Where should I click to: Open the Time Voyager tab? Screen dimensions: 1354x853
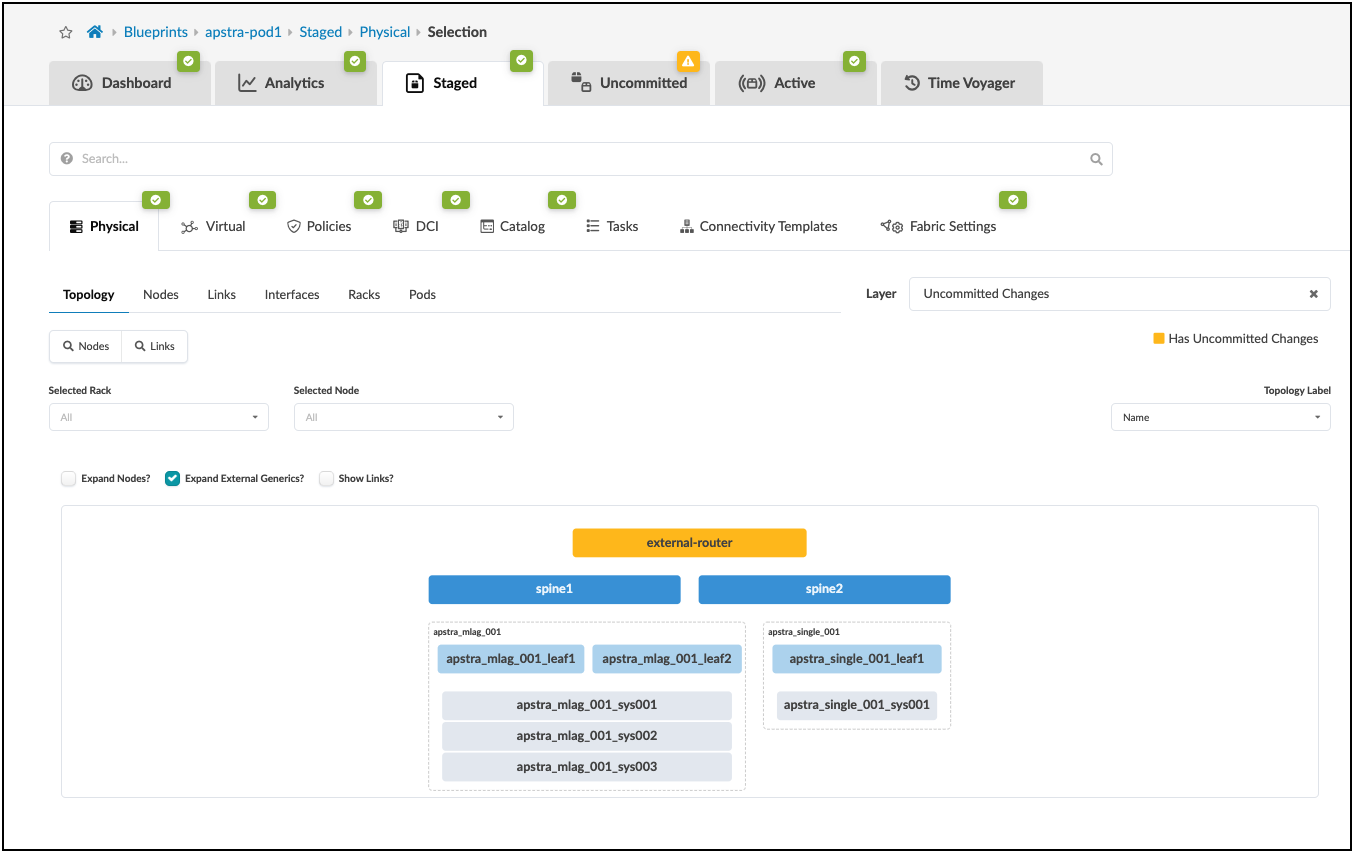[960, 83]
